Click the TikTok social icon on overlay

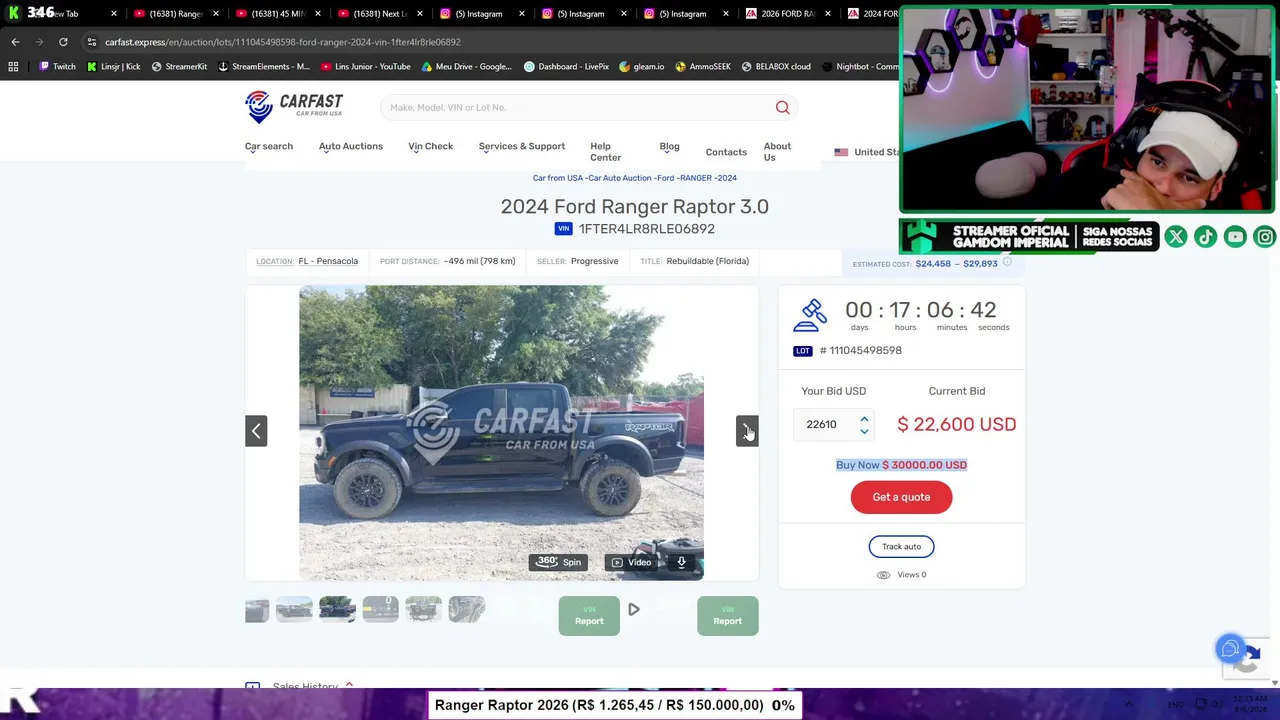pos(1206,237)
